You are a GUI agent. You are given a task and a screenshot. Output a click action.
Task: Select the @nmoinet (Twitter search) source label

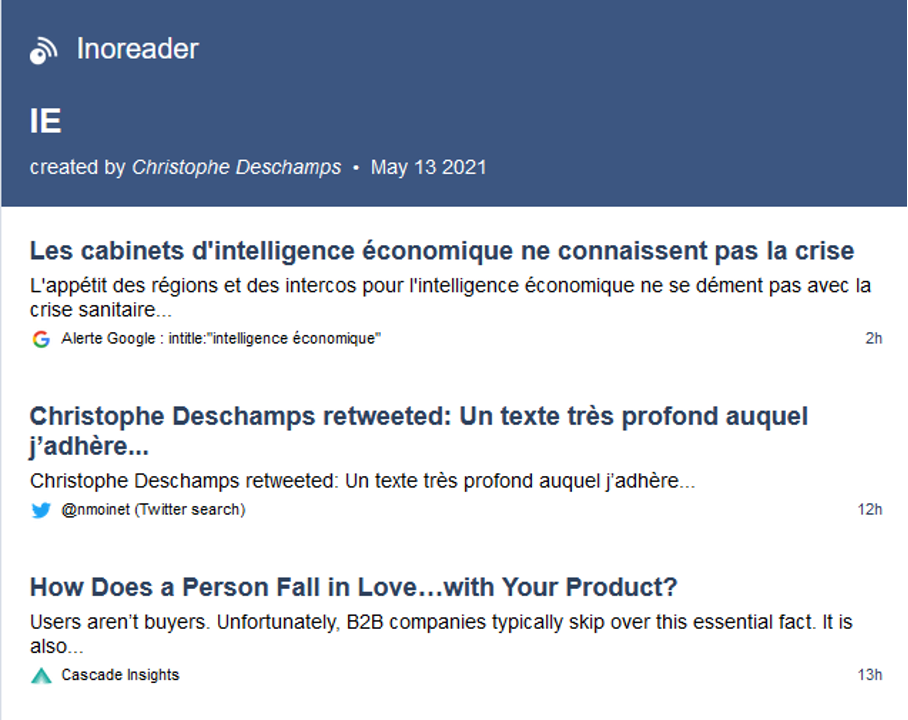153,510
